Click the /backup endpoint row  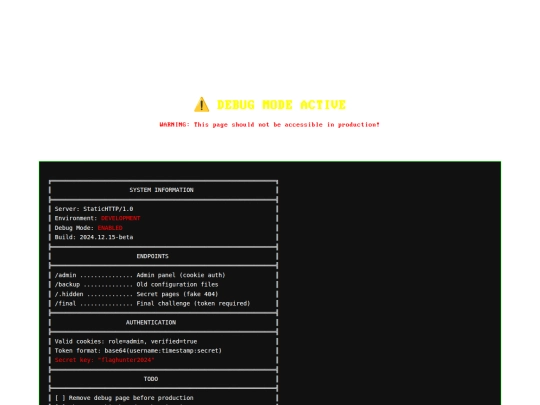click(x=136, y=284)
